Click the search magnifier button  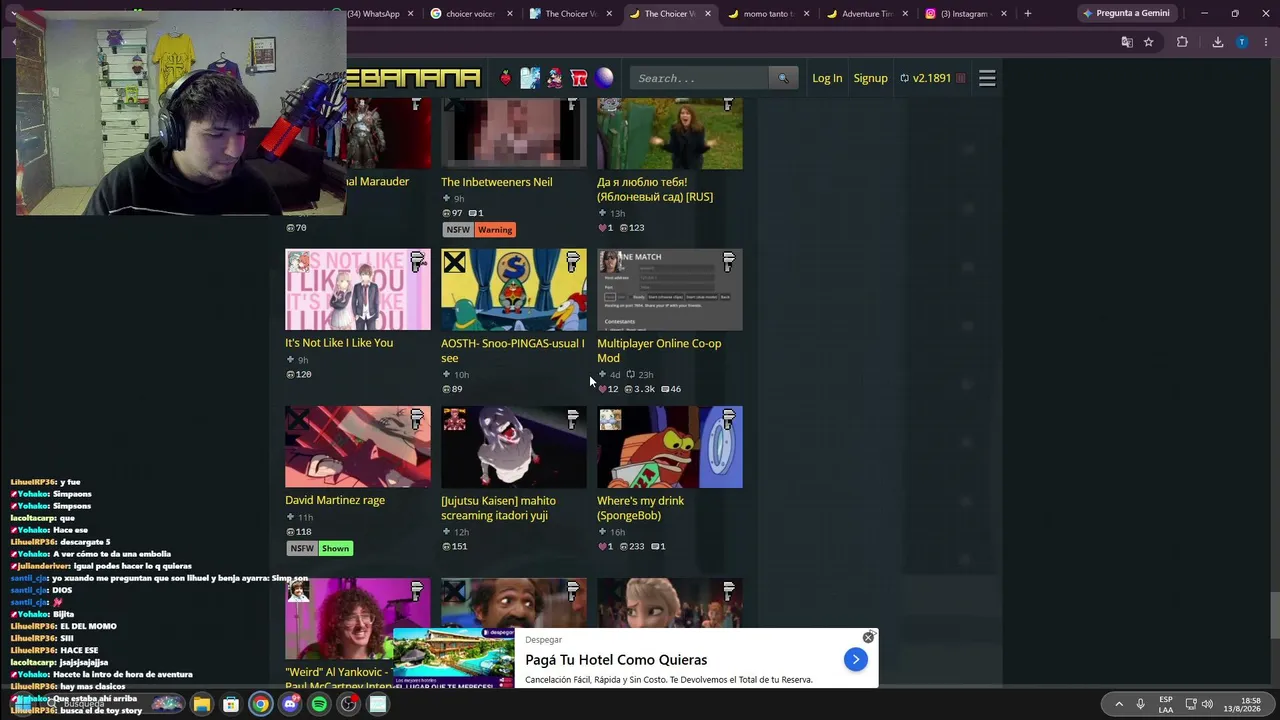pos(783,78)
